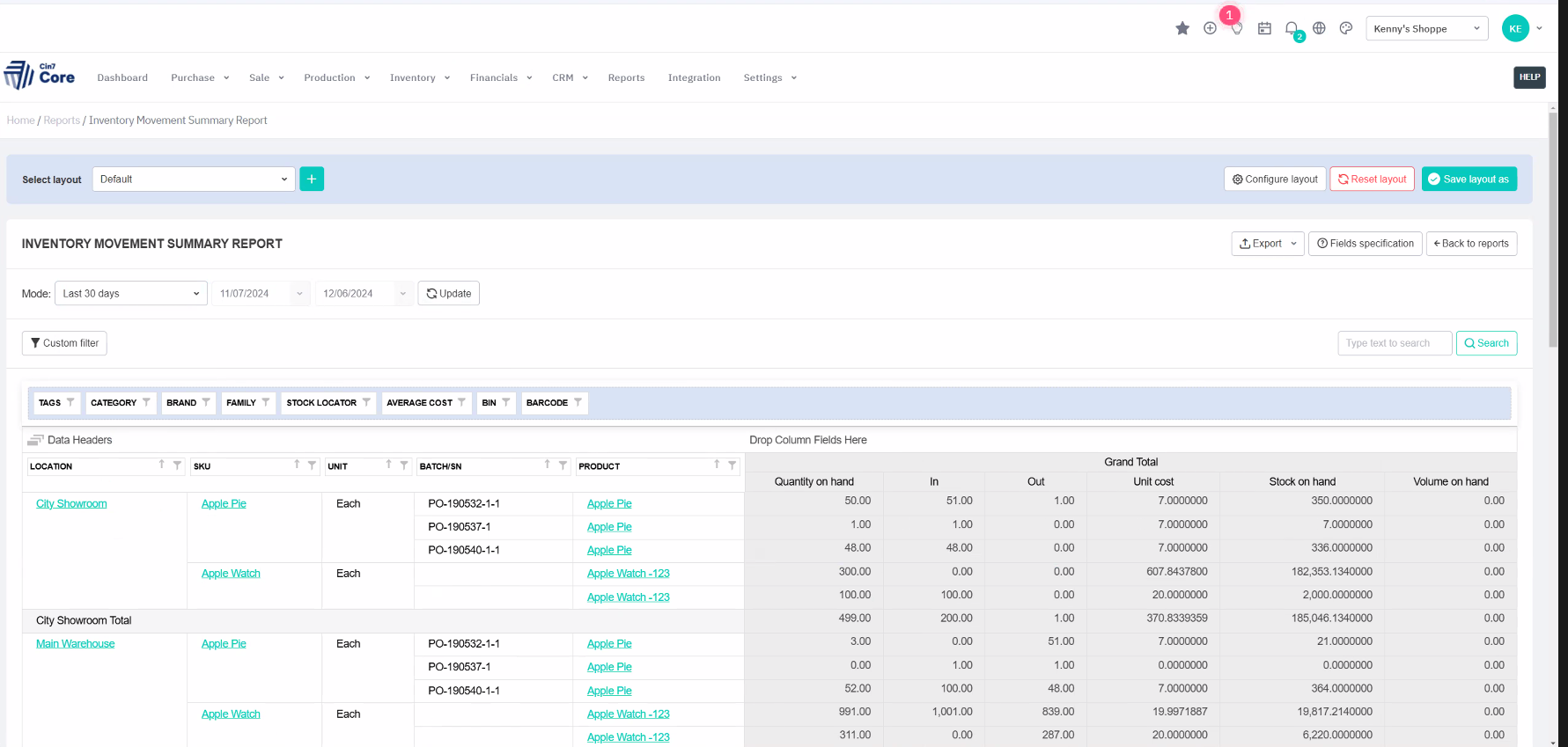1568x747 pixels.
Task: Click the favorites star icon
Action: pyautogui.click(x=1182, y=28)
